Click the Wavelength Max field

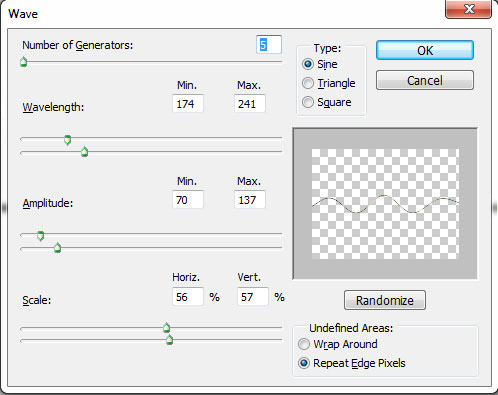250,104
